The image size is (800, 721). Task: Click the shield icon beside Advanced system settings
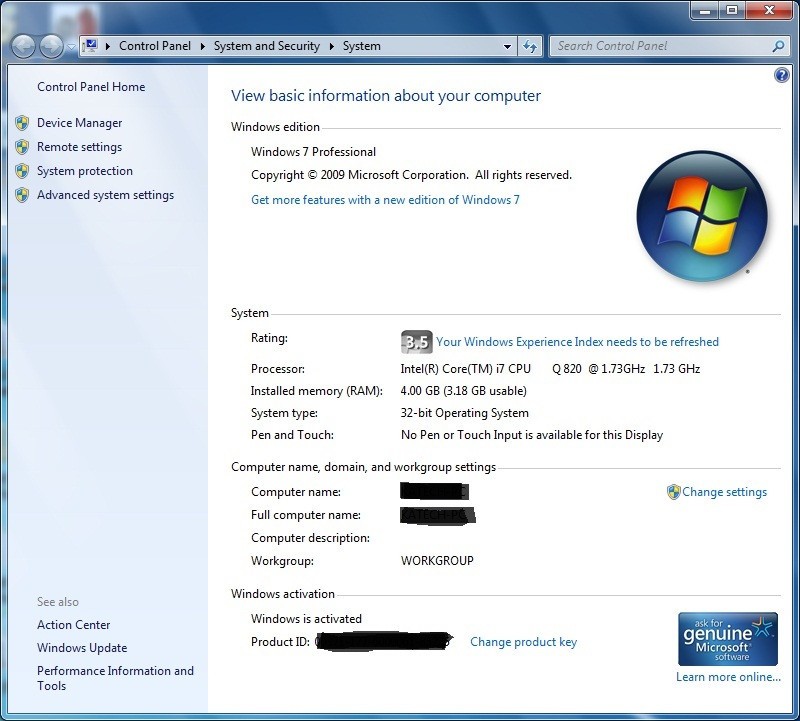[x=22, y=195]
